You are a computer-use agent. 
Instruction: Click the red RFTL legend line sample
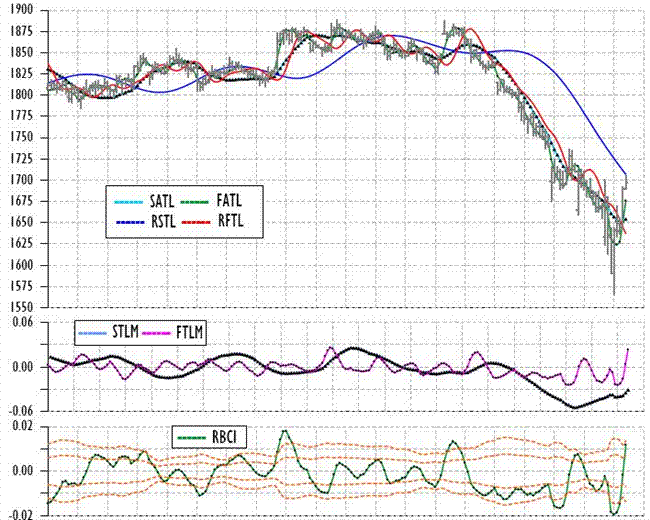click(x=196, y=222)
